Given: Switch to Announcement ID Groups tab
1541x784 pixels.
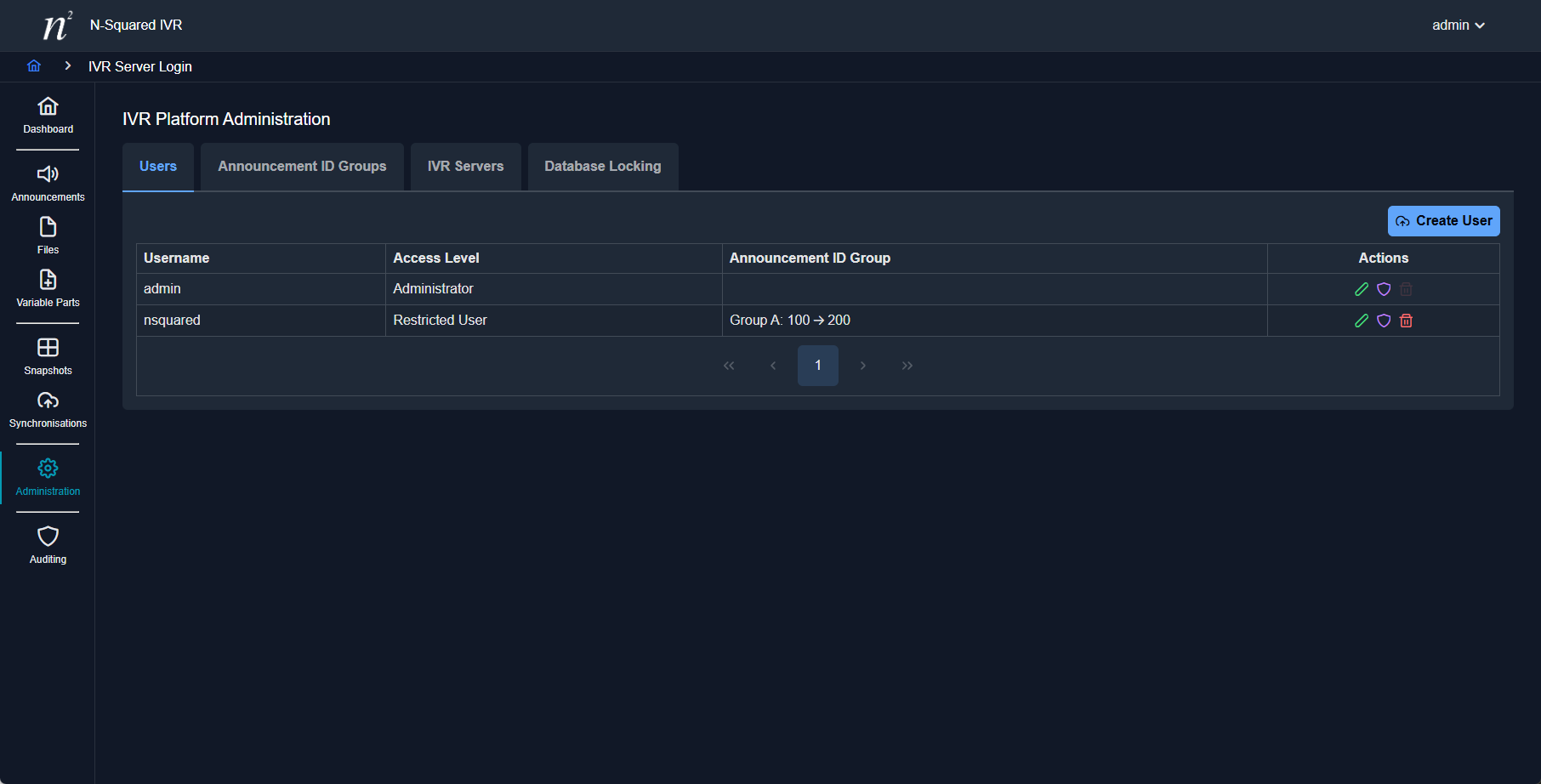Looking at the screenshot, I should pos(302,167).
